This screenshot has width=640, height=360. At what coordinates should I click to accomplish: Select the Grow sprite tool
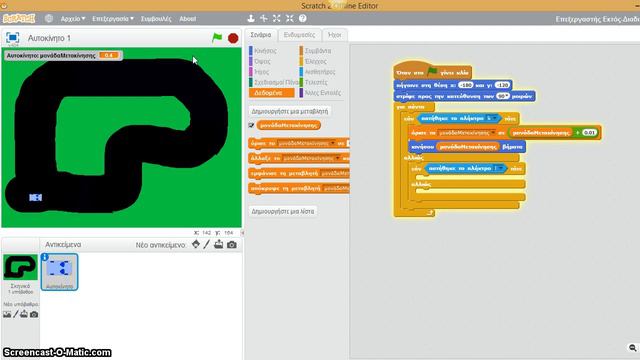tap(277, 18)
